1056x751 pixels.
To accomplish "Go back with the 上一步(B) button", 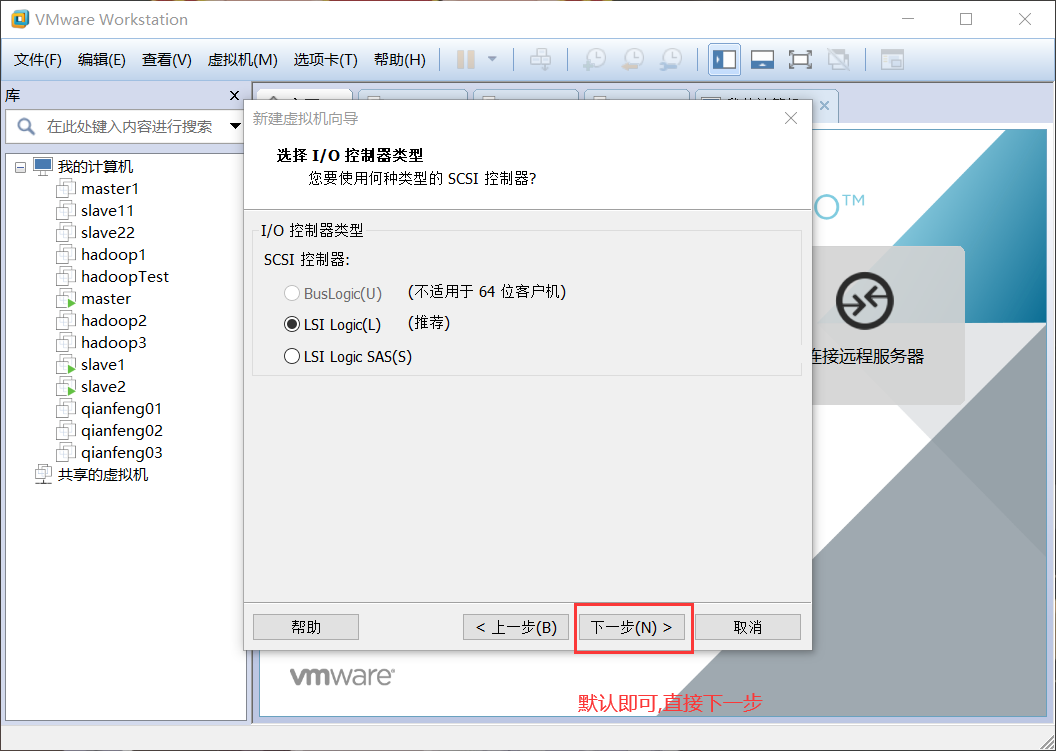I will click(x=516, y=627).
